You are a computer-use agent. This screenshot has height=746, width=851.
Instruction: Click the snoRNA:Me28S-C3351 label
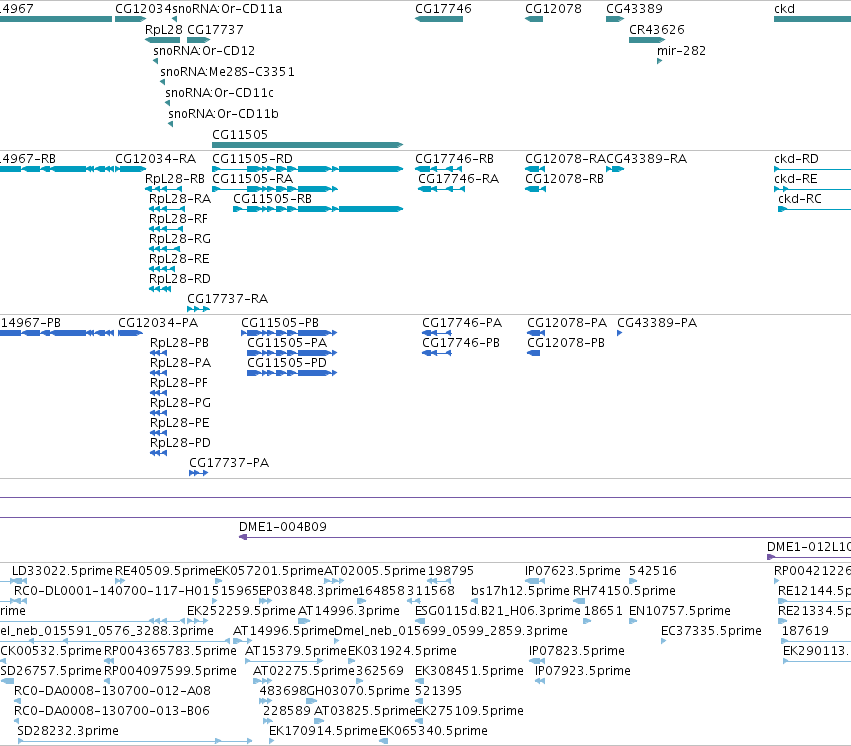click(227, 72)
